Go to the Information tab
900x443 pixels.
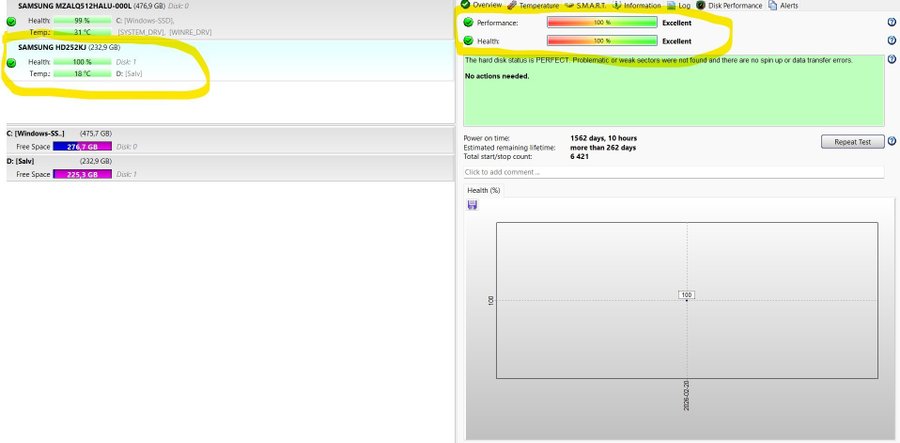coord(642,6)
